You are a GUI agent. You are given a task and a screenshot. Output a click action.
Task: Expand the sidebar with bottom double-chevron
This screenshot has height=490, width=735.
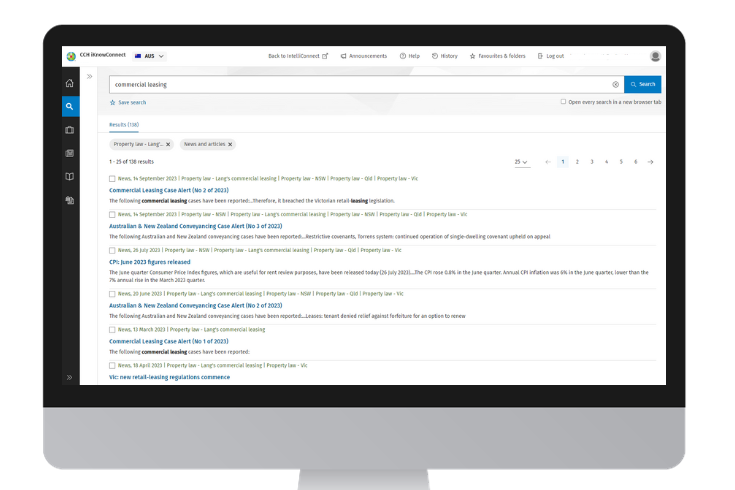click(x=70, y=377)
